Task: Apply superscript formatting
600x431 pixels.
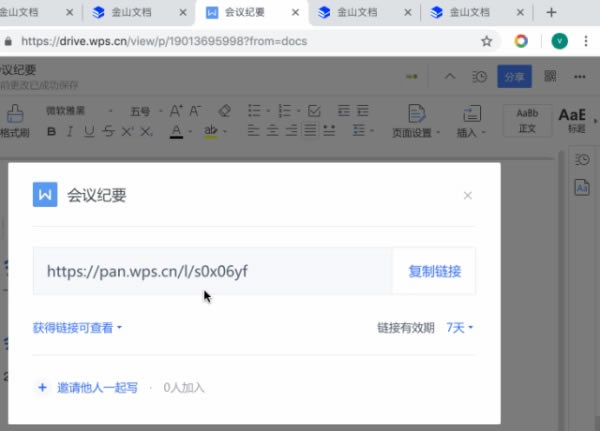Action: click(127, 132)
